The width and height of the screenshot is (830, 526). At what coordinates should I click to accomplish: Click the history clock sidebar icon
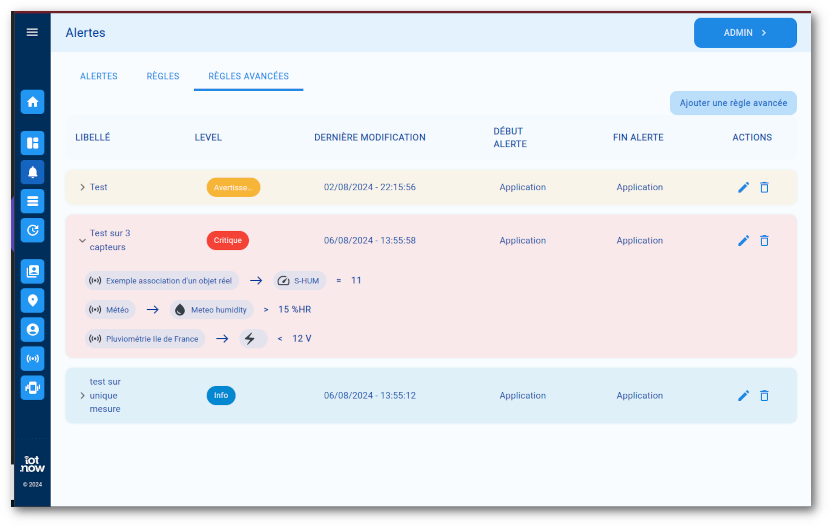point(33,230)
